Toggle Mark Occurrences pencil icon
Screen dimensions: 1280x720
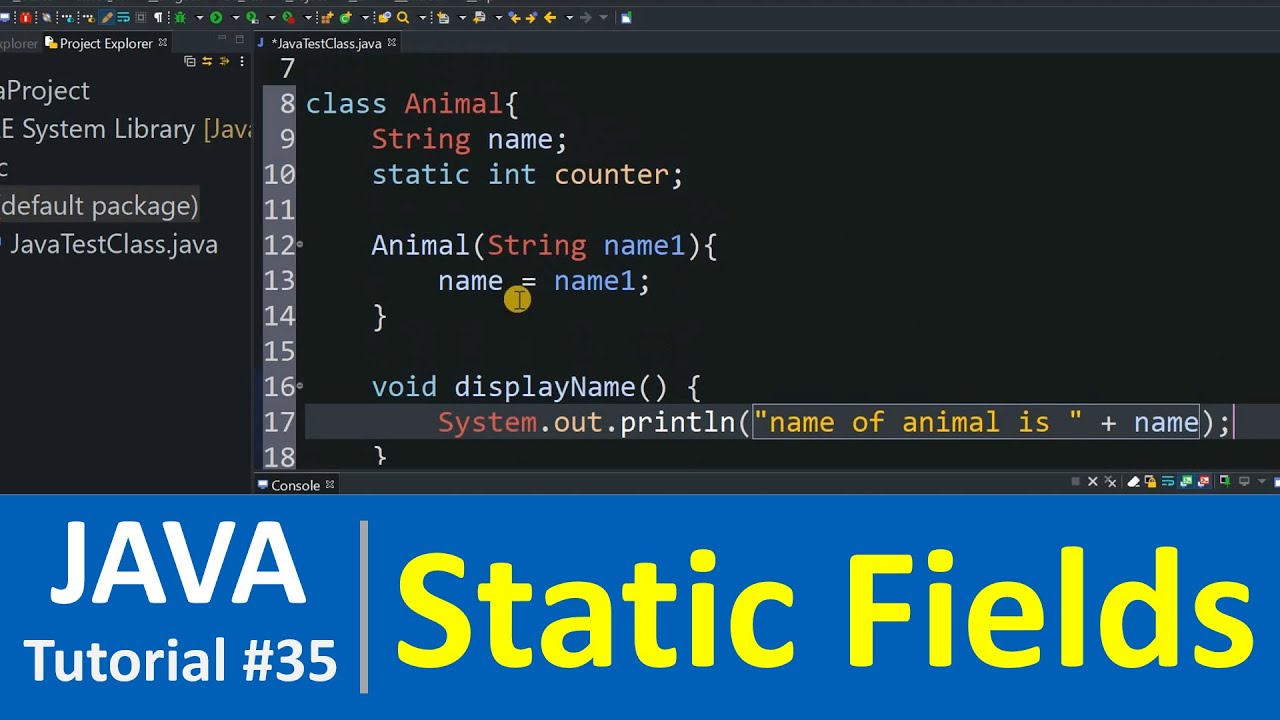pos(106,18)
